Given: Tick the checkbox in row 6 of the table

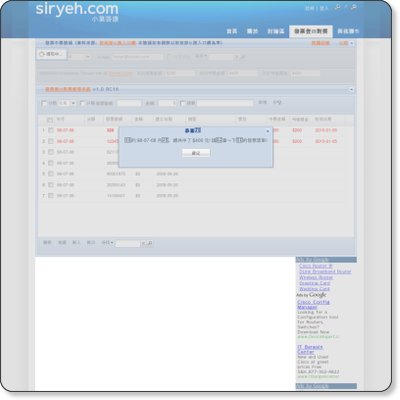Looking at the screenshot, I should click(51, 185).
